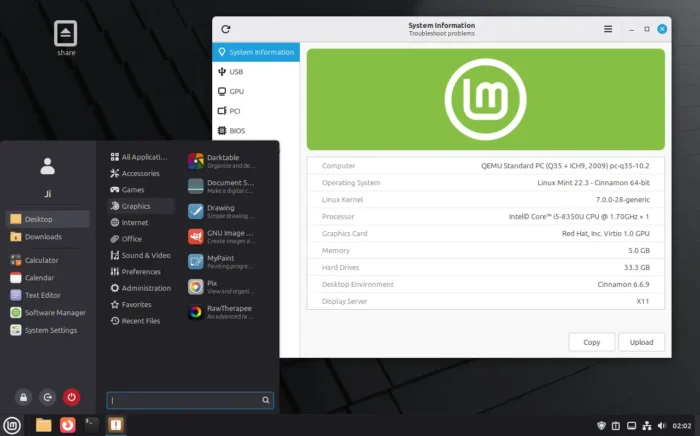The width and height of the screenshot is (700, 436).
Task: Select the Games category
Action: click(141, 190)
